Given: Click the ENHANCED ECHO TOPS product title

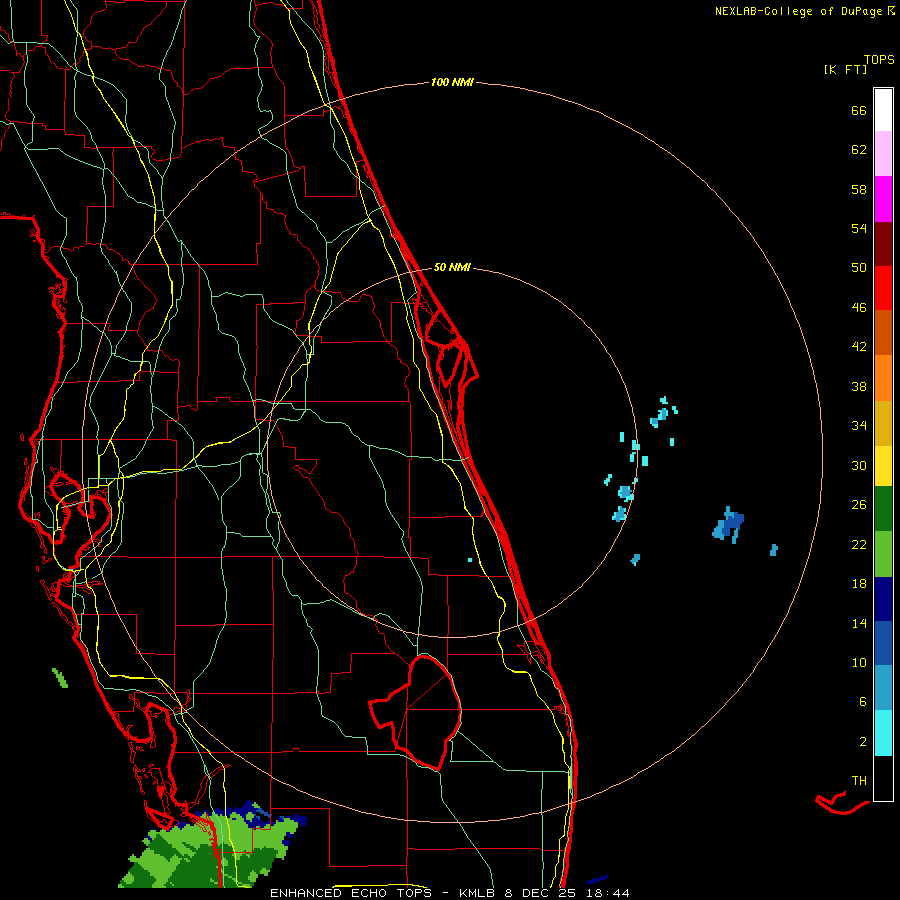Looking at the screenshot, I should [x=351, y=893].
